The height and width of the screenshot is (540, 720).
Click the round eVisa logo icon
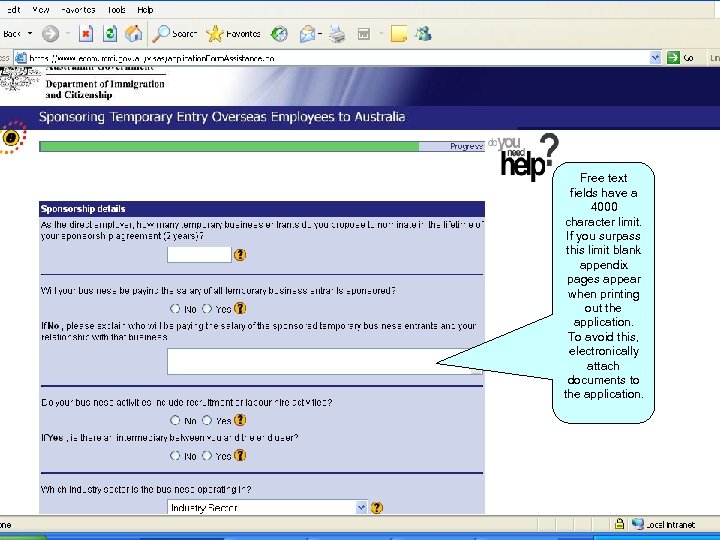(x=12, y=137)
